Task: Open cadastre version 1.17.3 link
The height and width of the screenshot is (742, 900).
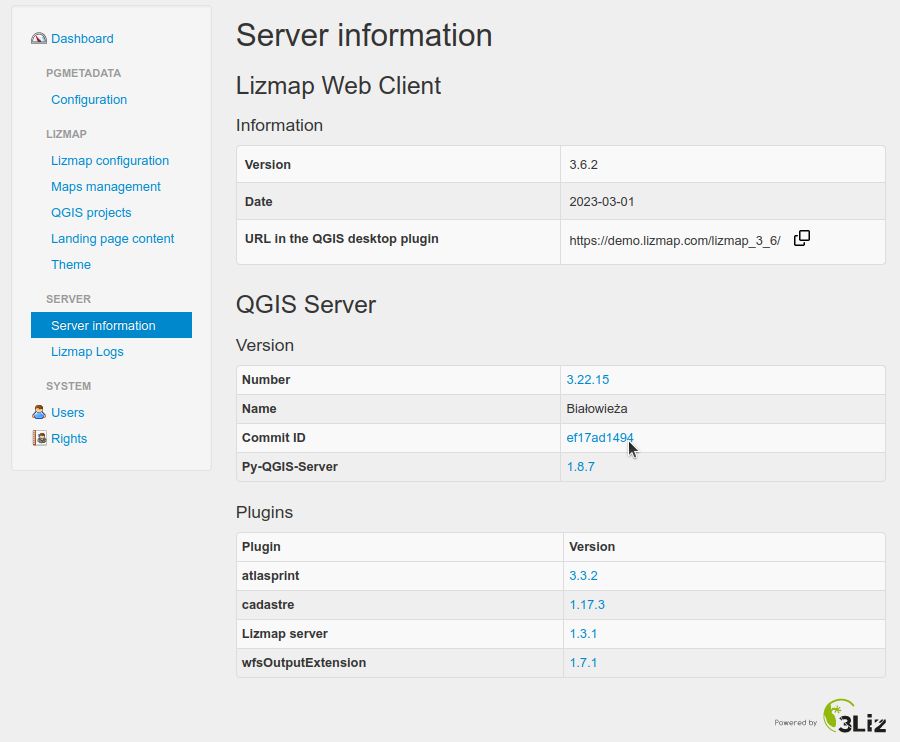Action: (587, 605)
